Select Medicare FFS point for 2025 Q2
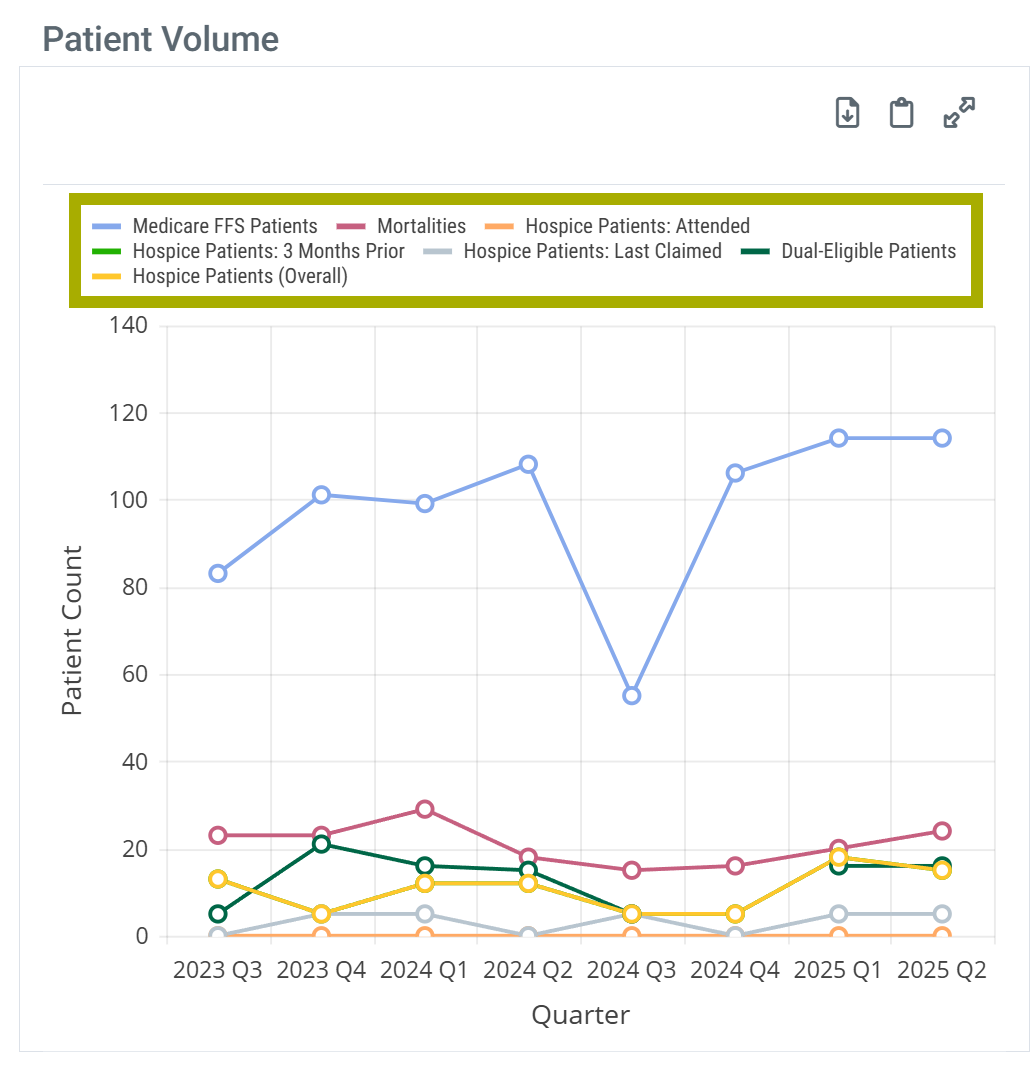Viewport: 1034px width, 1067px height. [x=942, y=438]
